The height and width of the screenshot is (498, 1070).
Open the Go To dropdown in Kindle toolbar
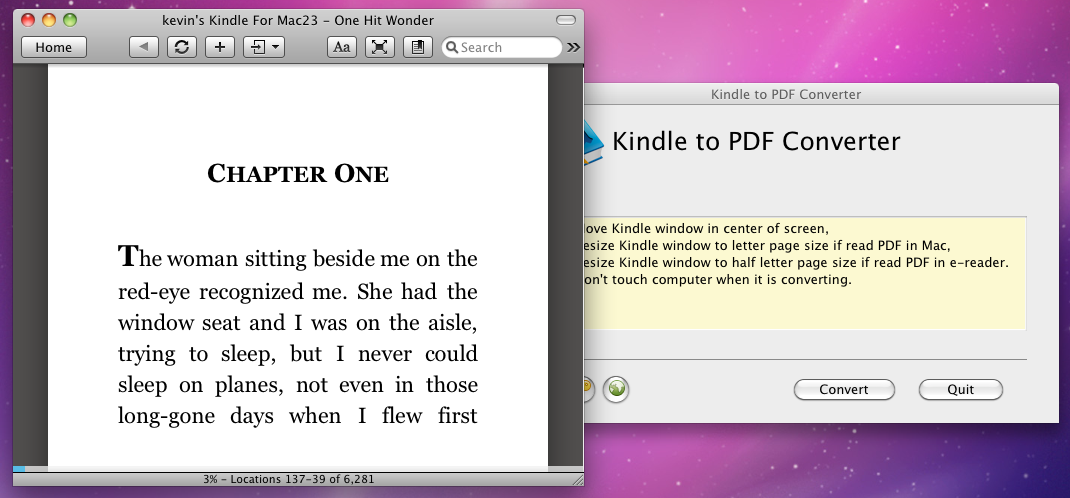(x=264, y=47)
